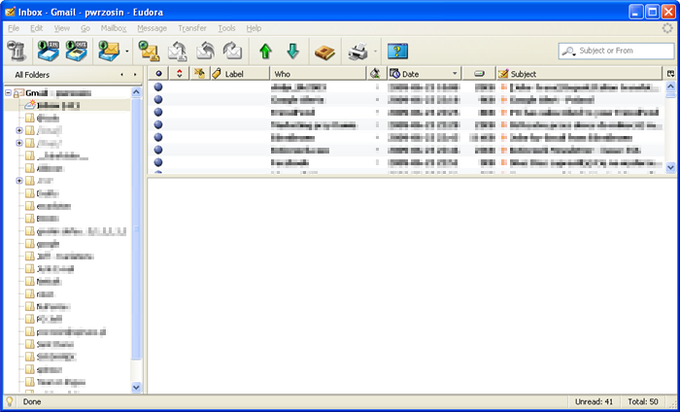Screen dimensions: 680x412
Task: Open the Address Book icon
Action: pos(325,52)
